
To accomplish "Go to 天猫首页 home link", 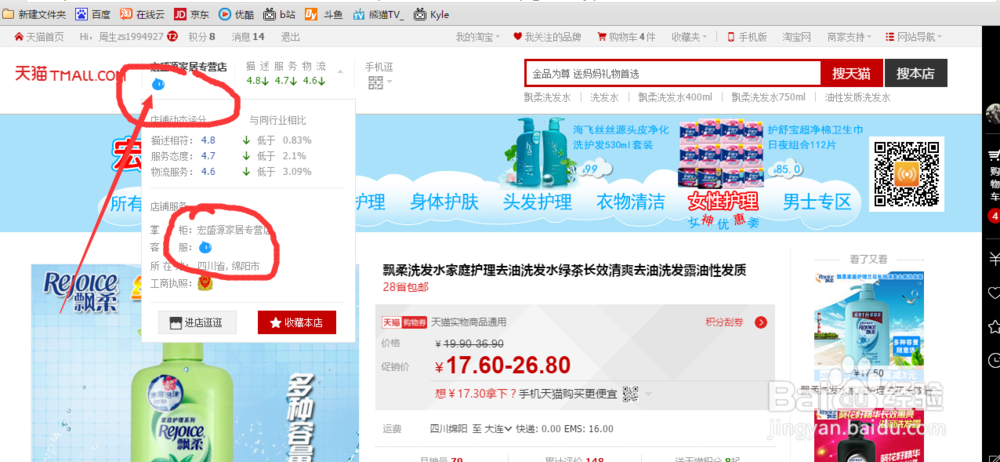I will click(x=39, y=37).
